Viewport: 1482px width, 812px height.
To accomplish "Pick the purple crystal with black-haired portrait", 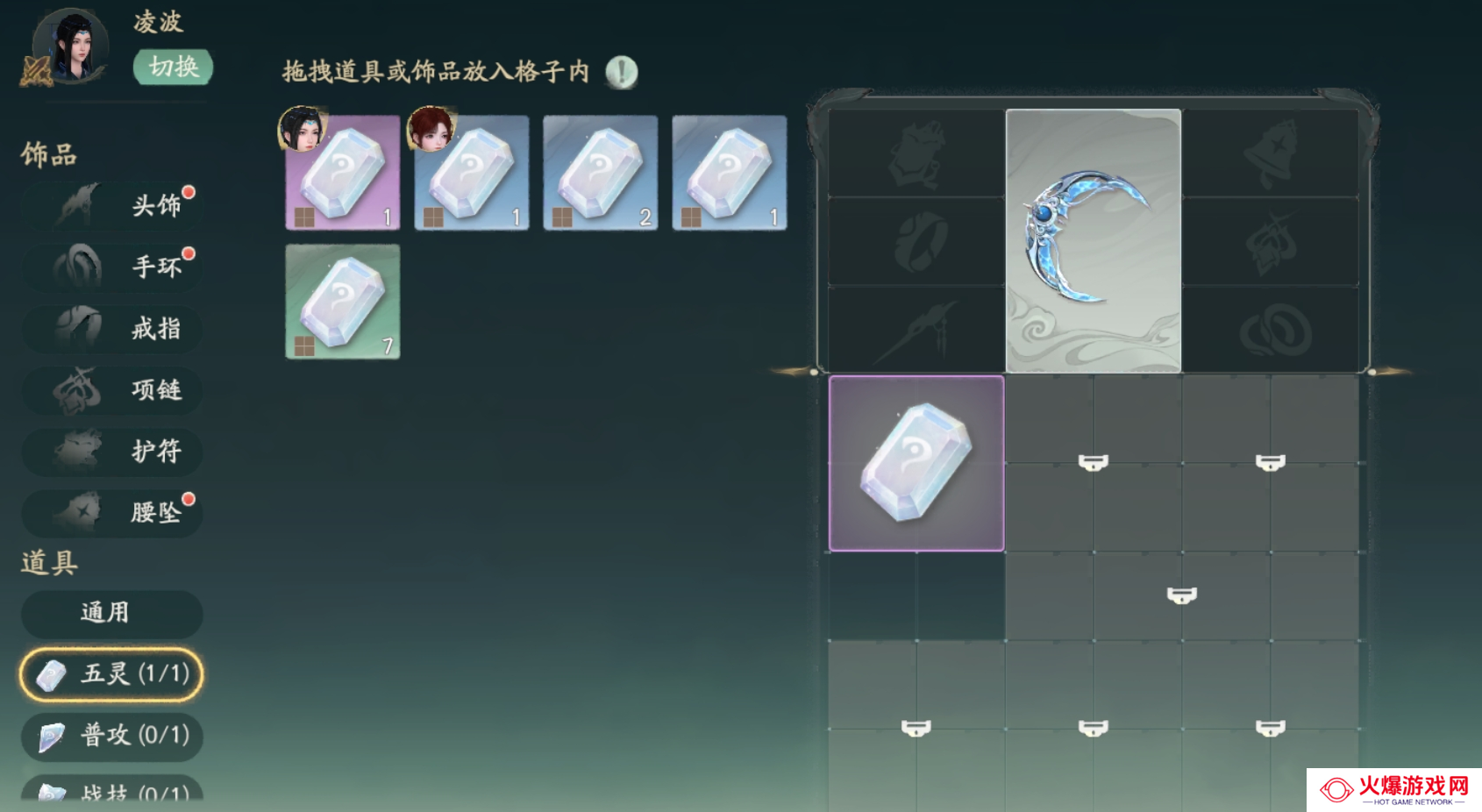I will (x=343, y=173).
